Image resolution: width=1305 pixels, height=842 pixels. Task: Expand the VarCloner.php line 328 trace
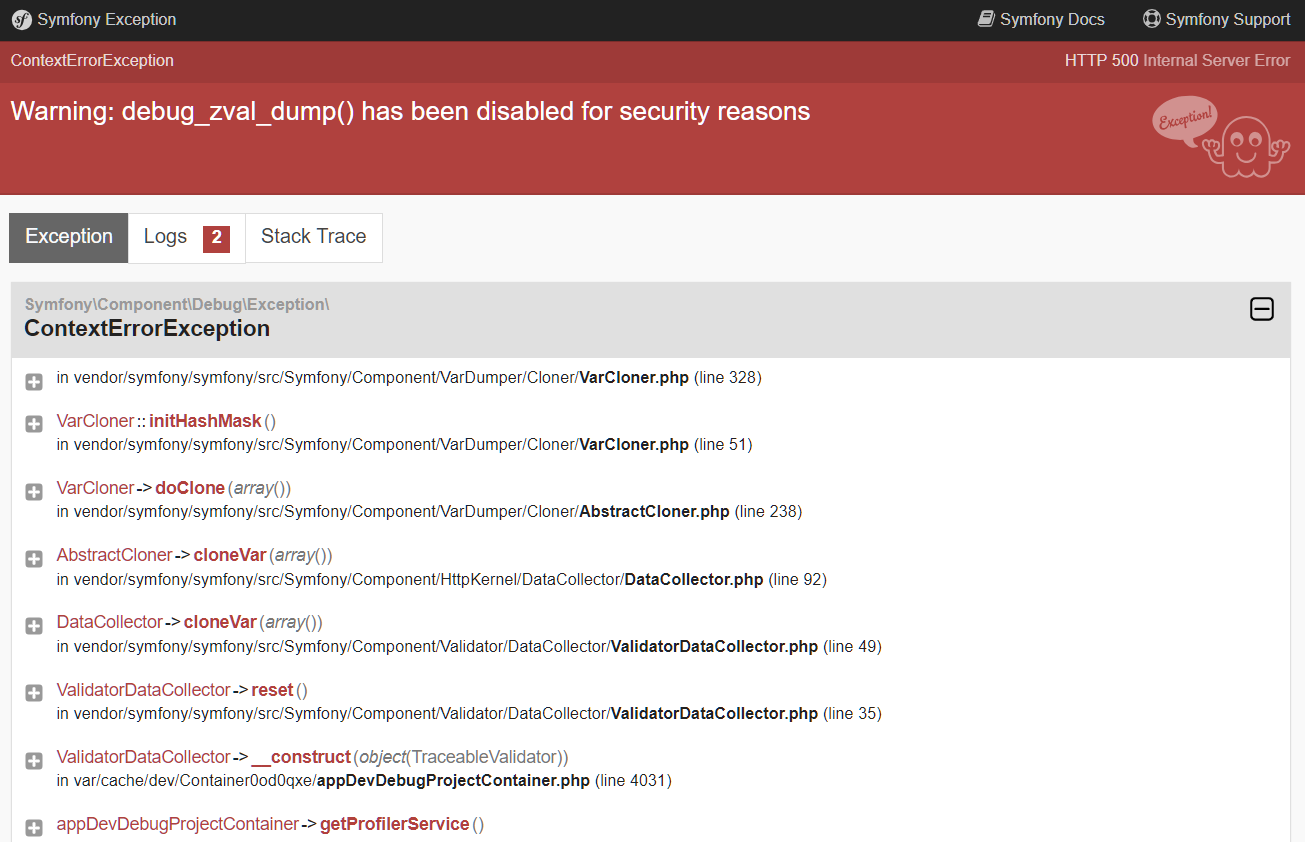click(34, 382)
